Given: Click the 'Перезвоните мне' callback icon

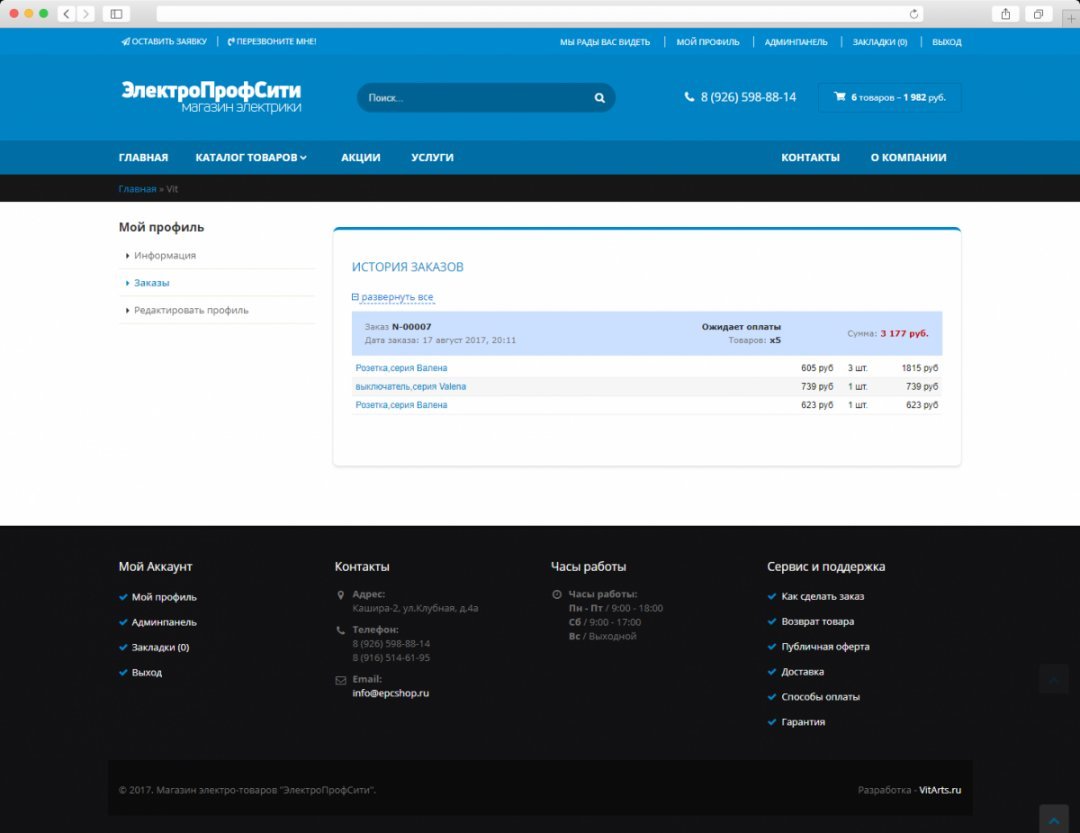Looking at the screenshot, I should 231,42.
